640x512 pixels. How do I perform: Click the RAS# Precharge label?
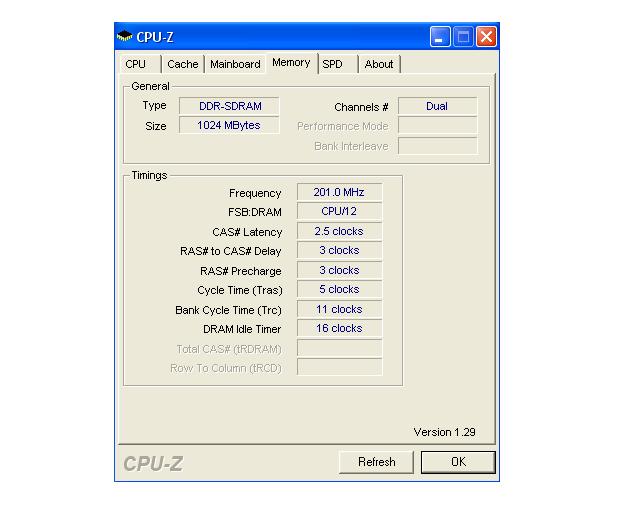pyautogui.click(x=240, y=271)
